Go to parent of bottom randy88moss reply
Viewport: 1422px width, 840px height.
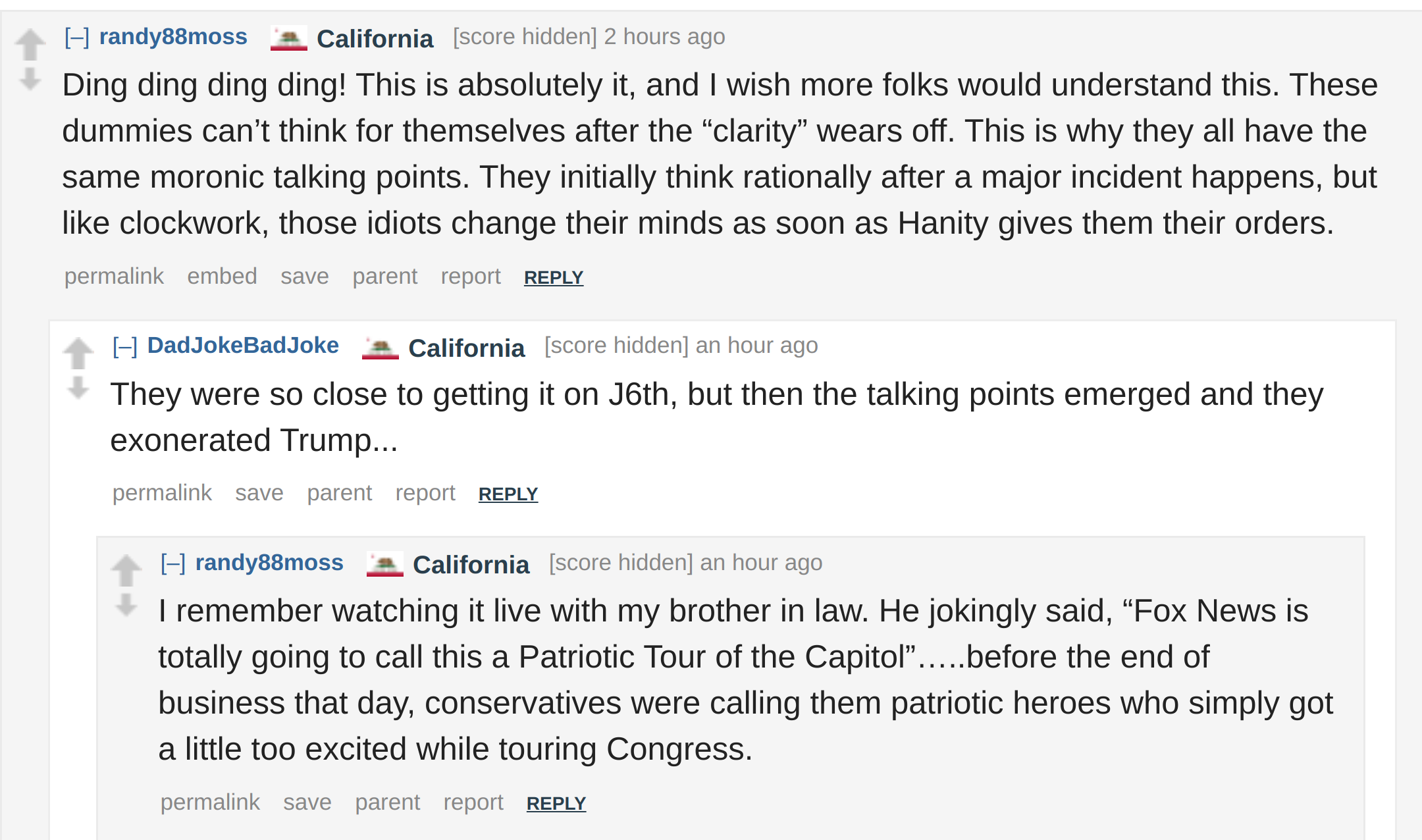coord(388,802)
